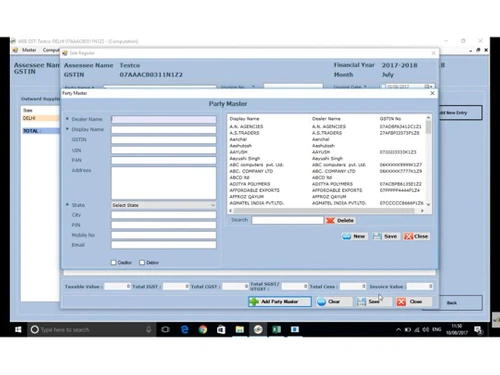This screenshot has width=500, height=375.
Task: Open the Master menu
Action: 29,50
